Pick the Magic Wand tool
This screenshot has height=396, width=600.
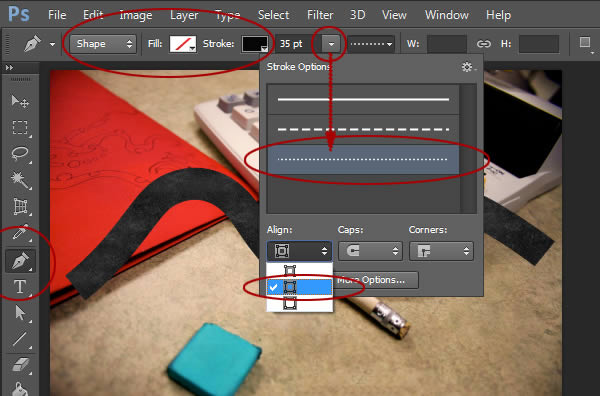click(x=20, y=180)
